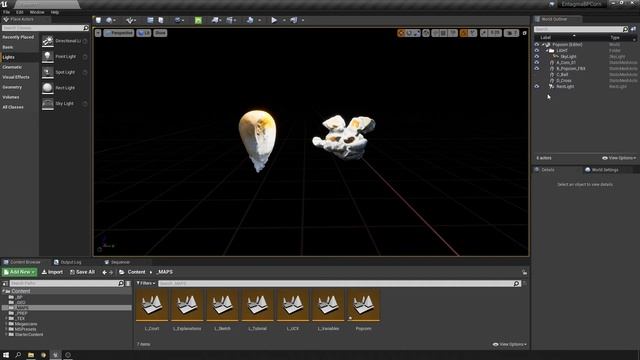Viewport: 640px width, 360px height.
Task: Open the viewport options dropdown arrow
Action: click(98, 33)
